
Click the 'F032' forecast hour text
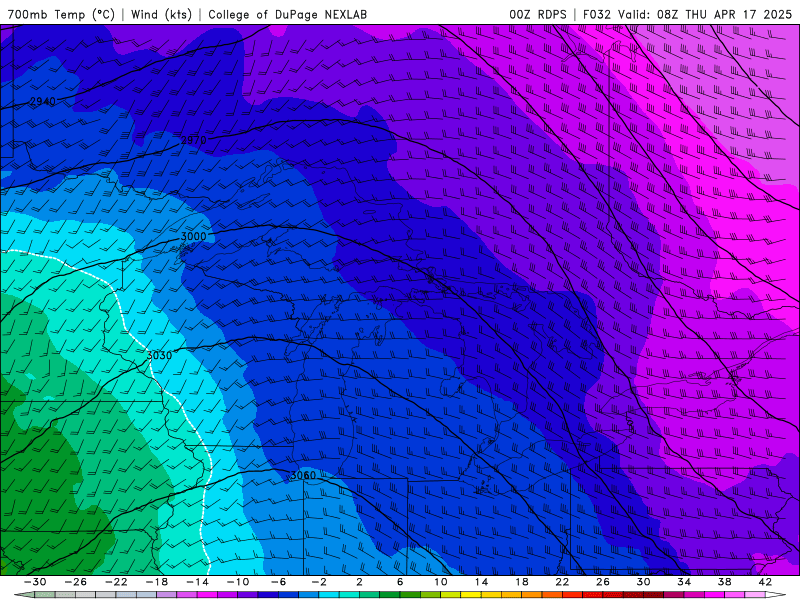(597, 14)
